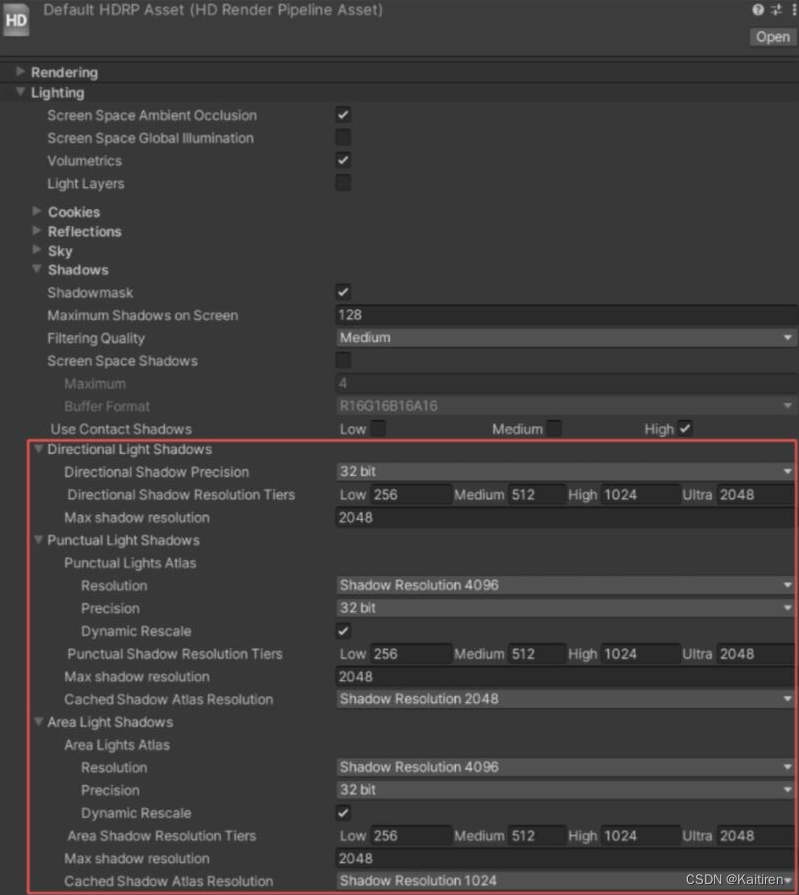Screen dimensions: 799x895
Task: Collapse the Directional Light Shadows foldout
Action: tap(38, 449)
